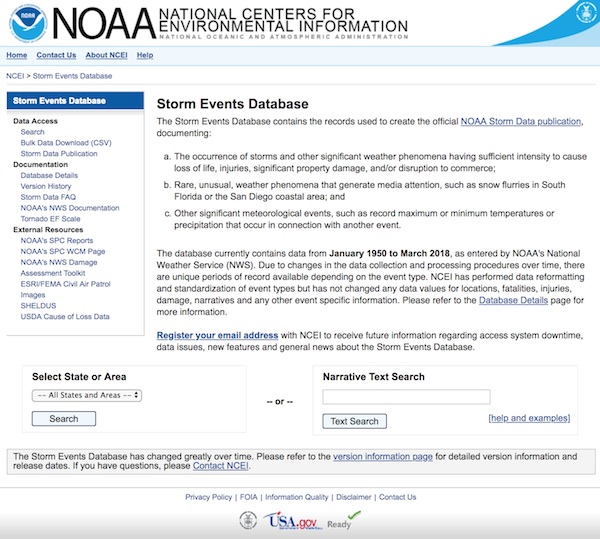600x539 pixels.
Task: Open Help in the top navigation
Action: [145, 55]
